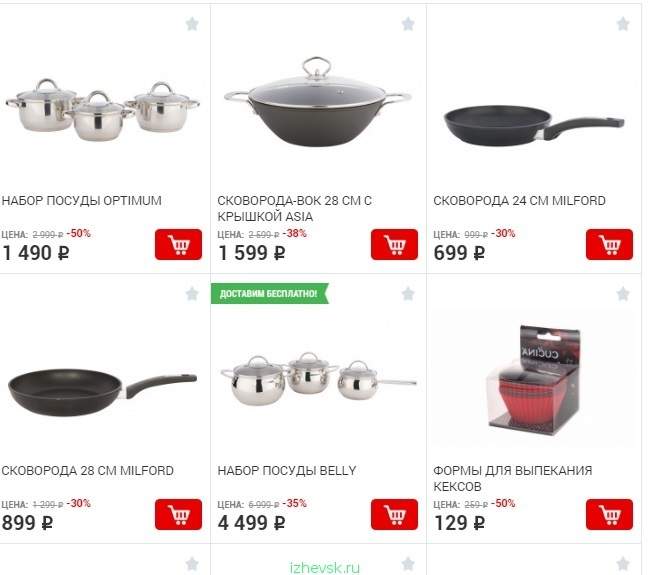Open Сковорода-вок 28 см с крышкой Asia link
This screenshot has width=652, height=575.
pos(294,209)
